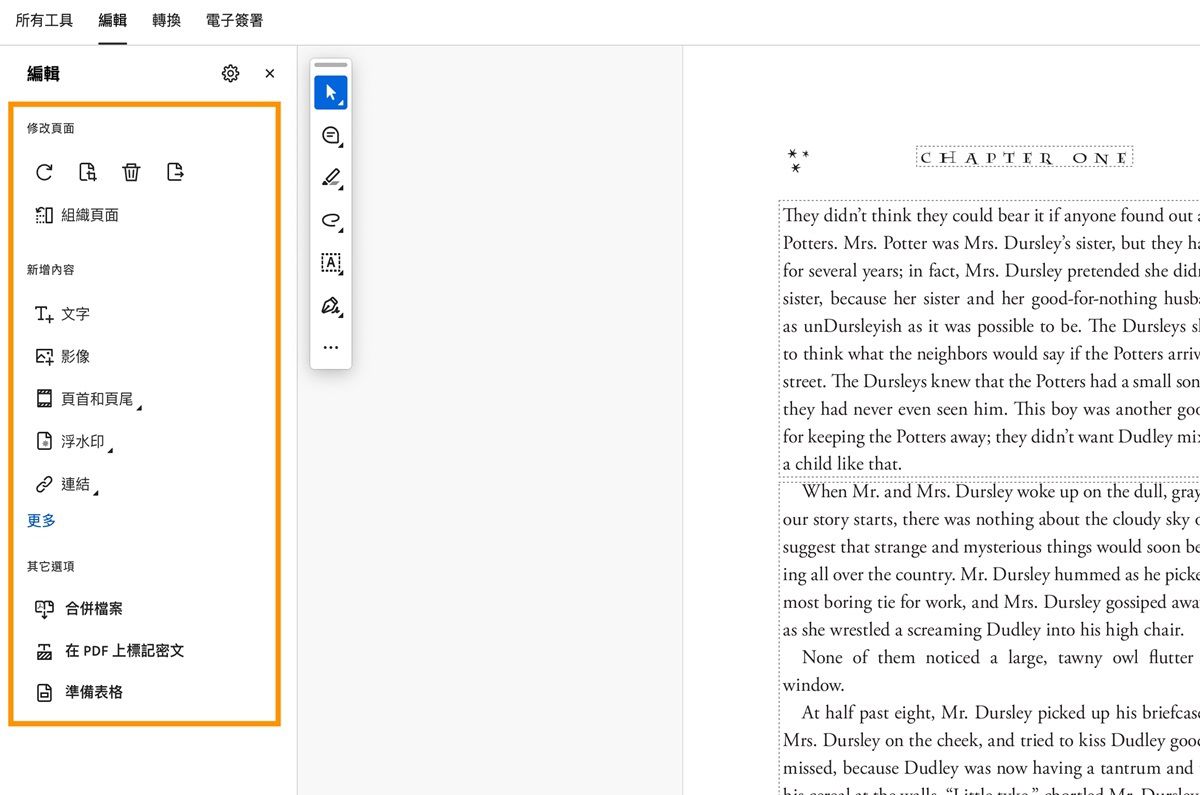The width and height of the screenshot is (1200, 795).
Task: Click paragraph starting 'When Mr. and Mrs. Dursley'
Action: [x=990, y=560]
